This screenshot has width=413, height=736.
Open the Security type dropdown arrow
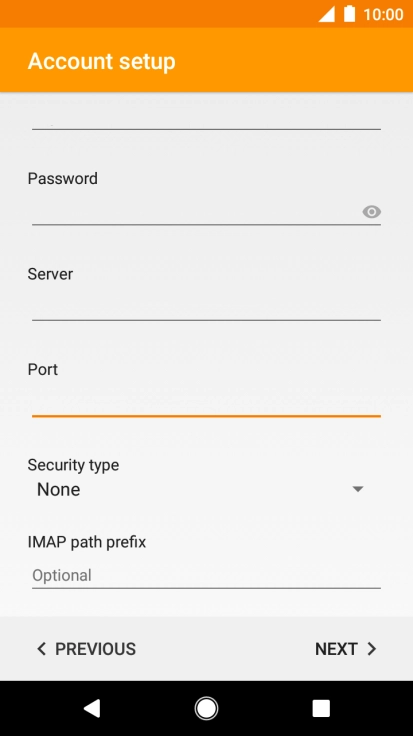(x=358, y=489)
